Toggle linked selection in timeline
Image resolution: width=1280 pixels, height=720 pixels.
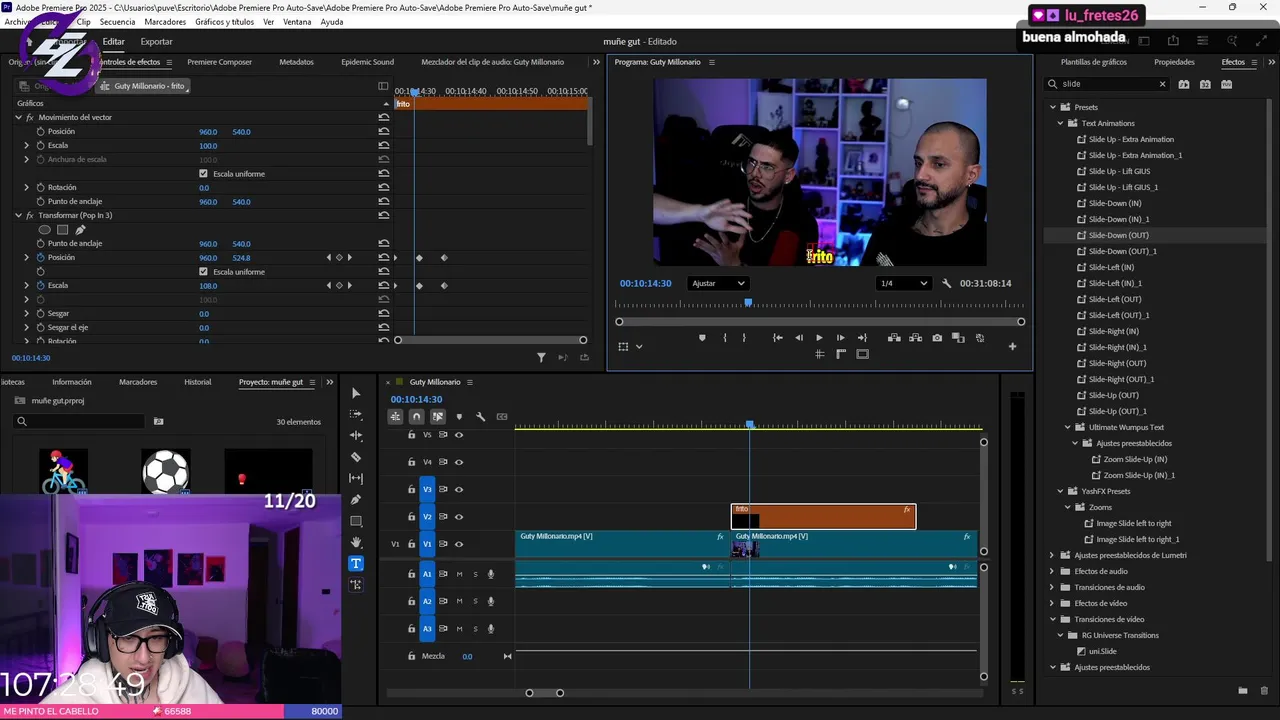(438, 416)
